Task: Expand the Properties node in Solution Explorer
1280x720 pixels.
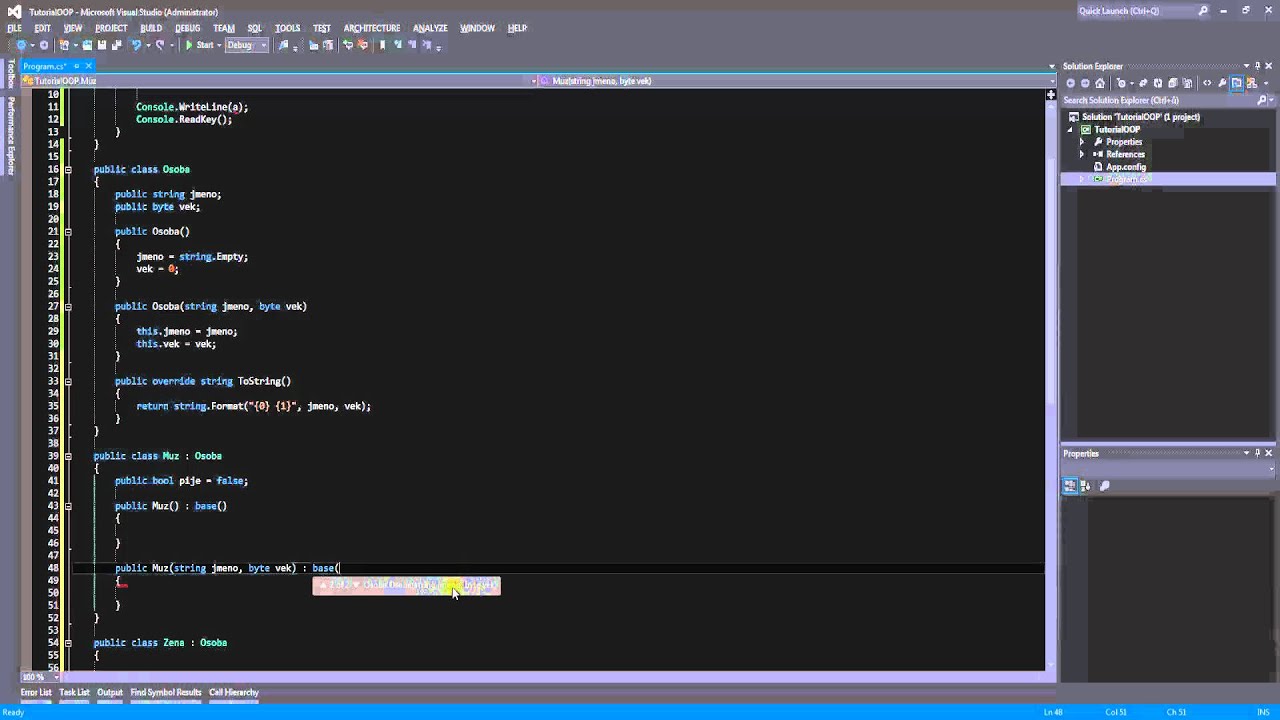Action: [x=1081, y=142]
